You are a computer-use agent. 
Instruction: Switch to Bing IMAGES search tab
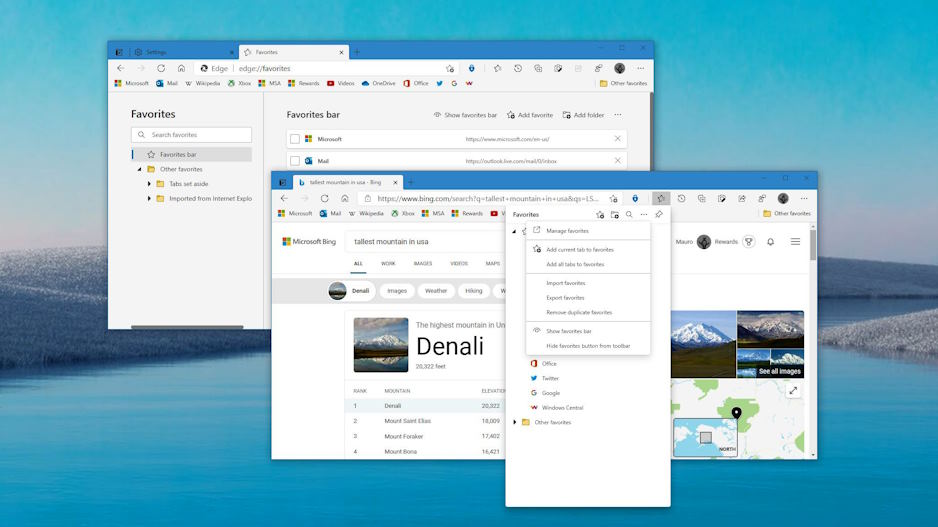(422, 263)
